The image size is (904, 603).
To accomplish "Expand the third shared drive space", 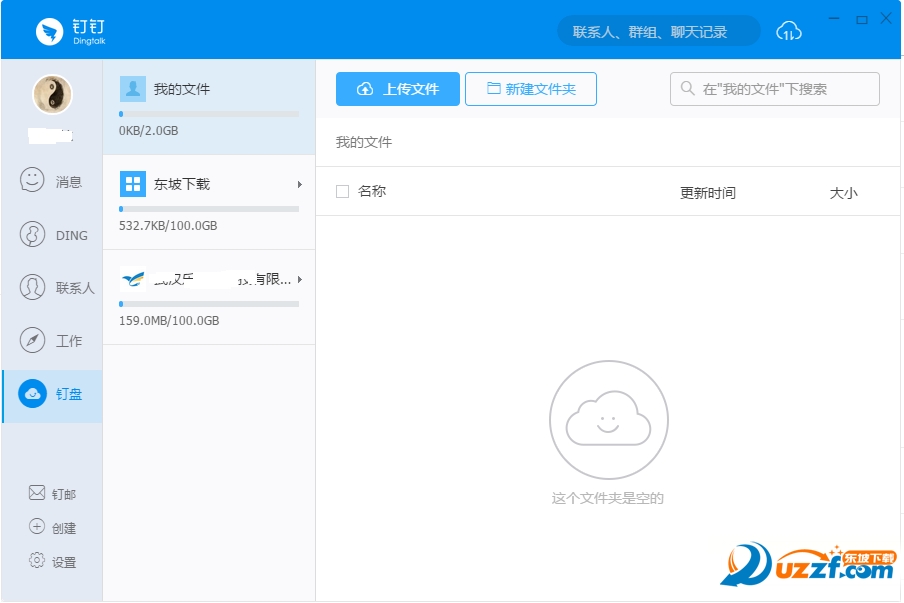I will [298, 279].
